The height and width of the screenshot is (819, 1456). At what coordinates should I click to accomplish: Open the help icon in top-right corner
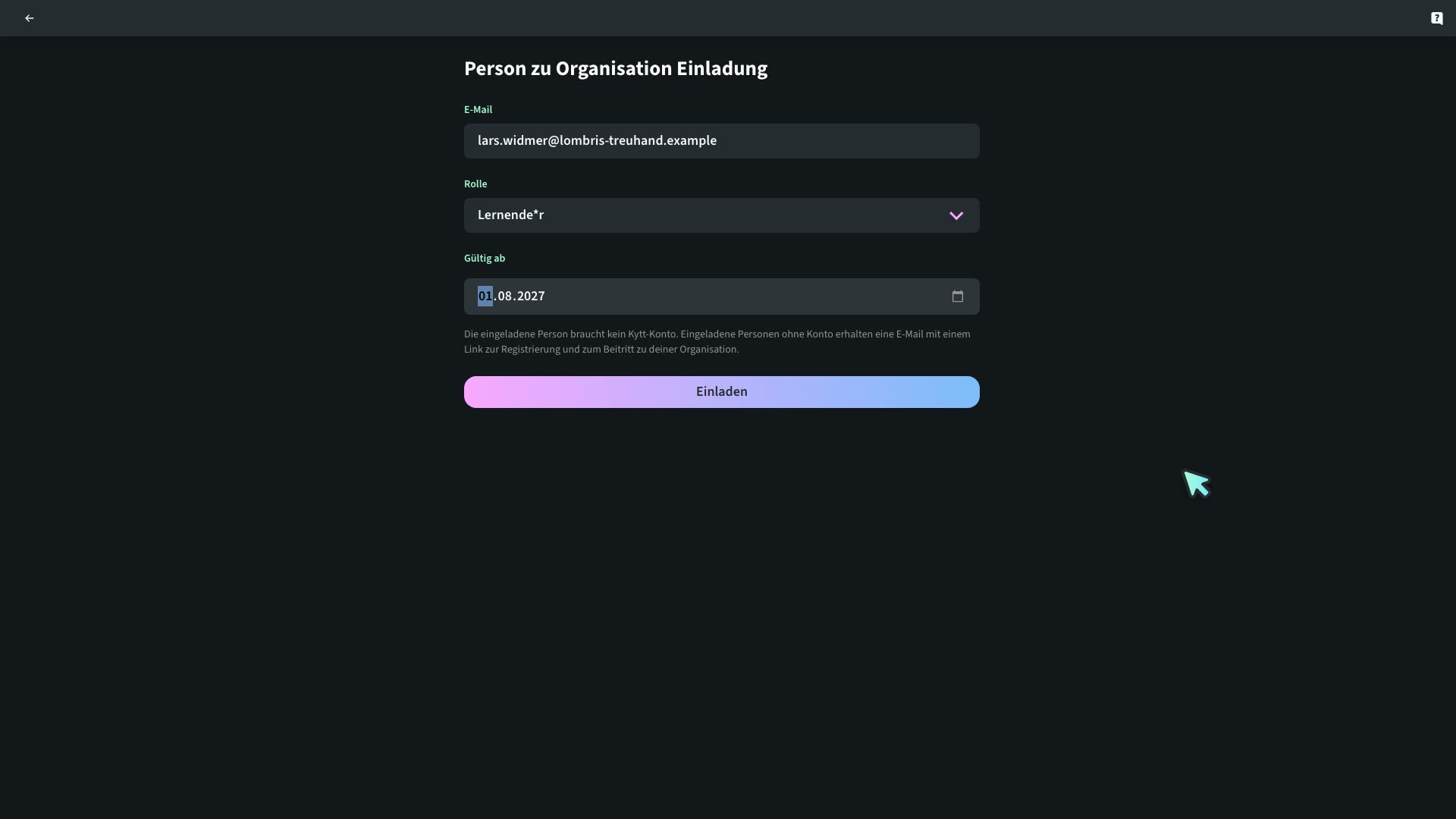pos(1436,18)
